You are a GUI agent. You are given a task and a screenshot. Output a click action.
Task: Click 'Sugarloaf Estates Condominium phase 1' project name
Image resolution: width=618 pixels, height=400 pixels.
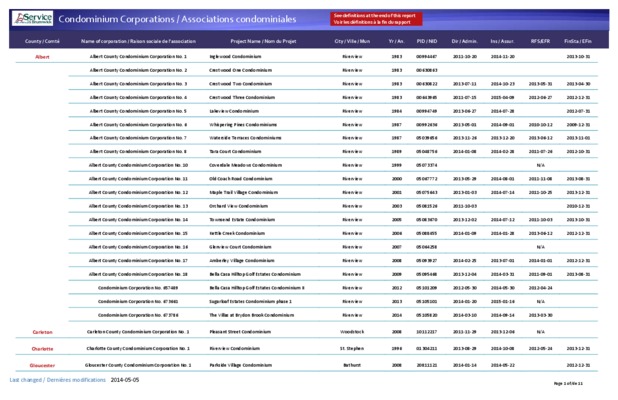250,301
